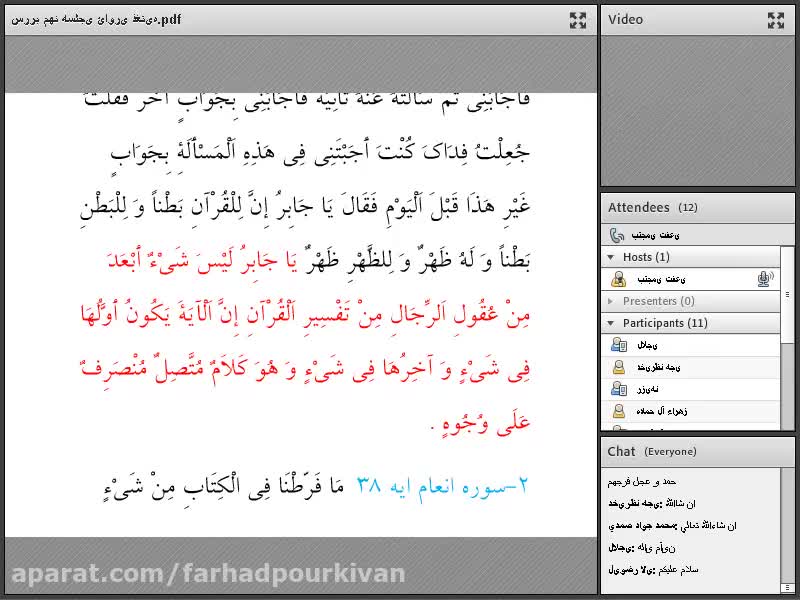Expand the Presenters (0) group
The width and height of the screenshot is (800, 600).
click(x=612, y=301)
